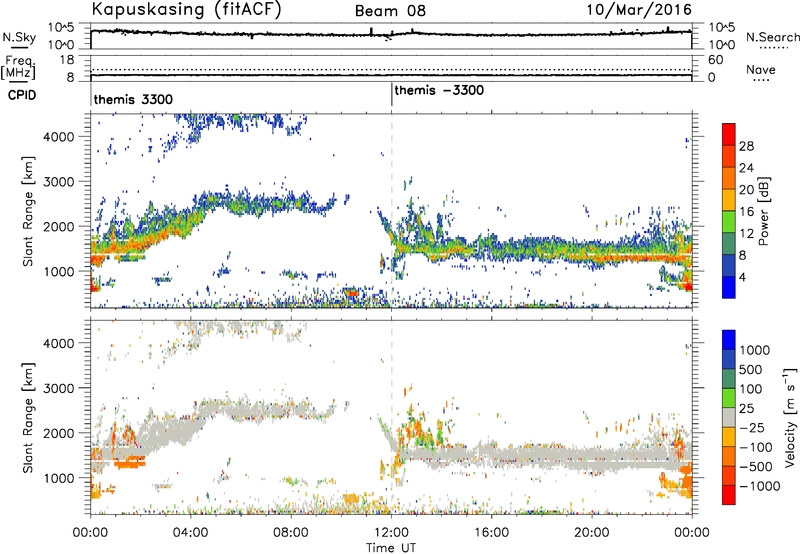This screenshot has height=554, width=800.
Task: Select the Beam 08 label
Action: [390, 11]
